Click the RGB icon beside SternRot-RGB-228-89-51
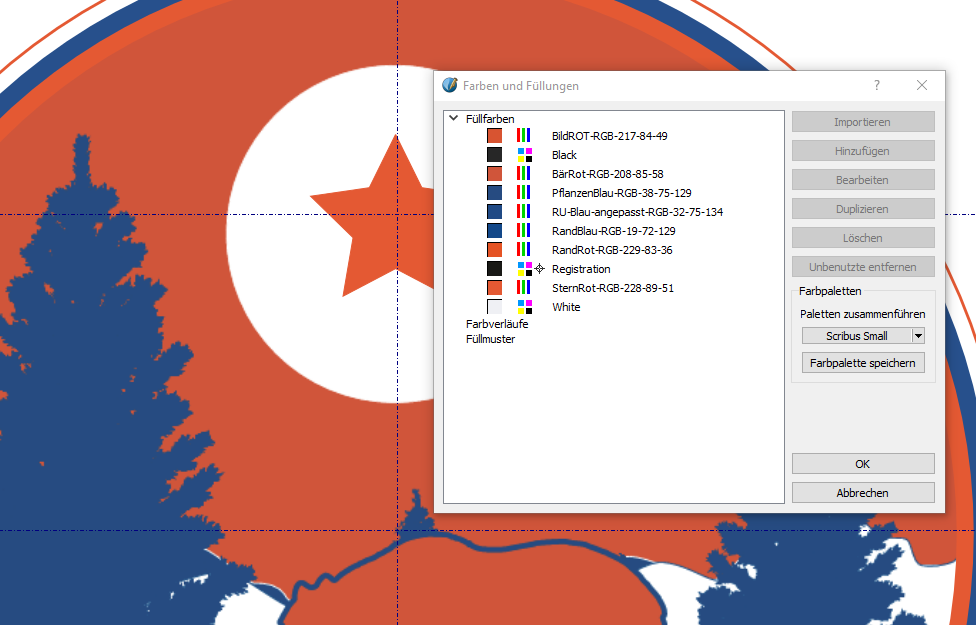976x625 pixels. (x=524, y=288)
